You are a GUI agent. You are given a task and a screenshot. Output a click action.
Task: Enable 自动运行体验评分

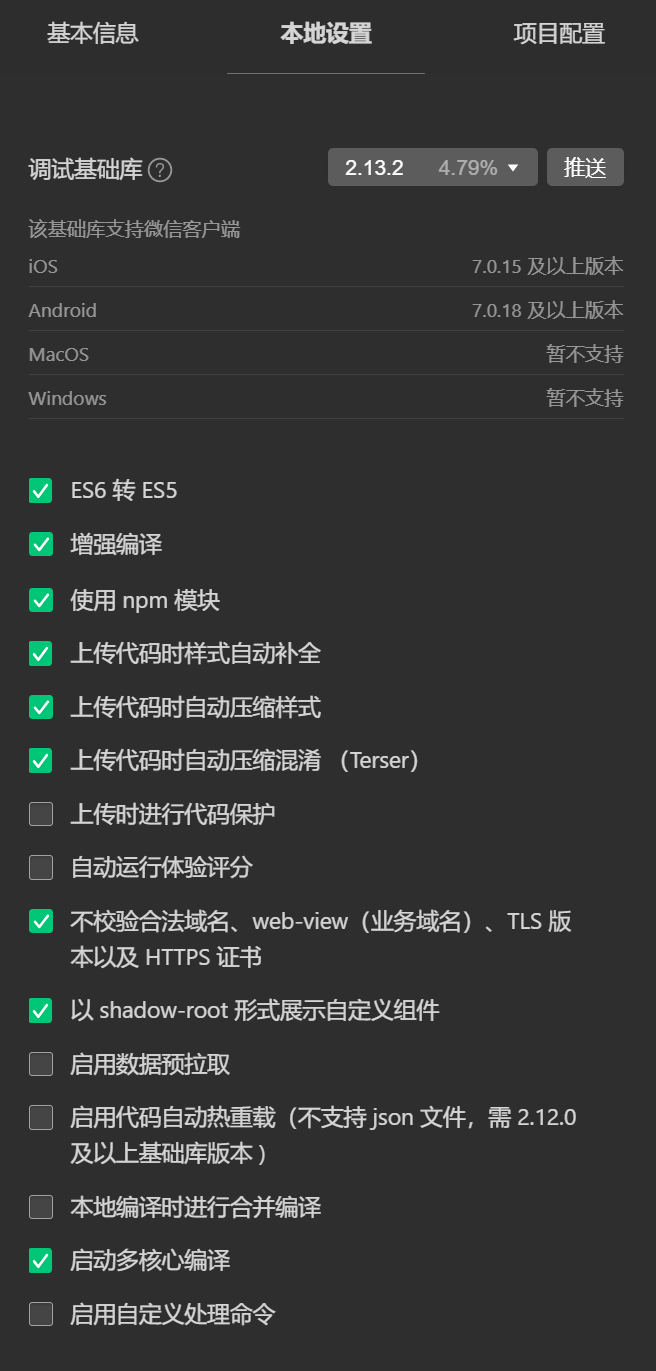pos(40,867)
